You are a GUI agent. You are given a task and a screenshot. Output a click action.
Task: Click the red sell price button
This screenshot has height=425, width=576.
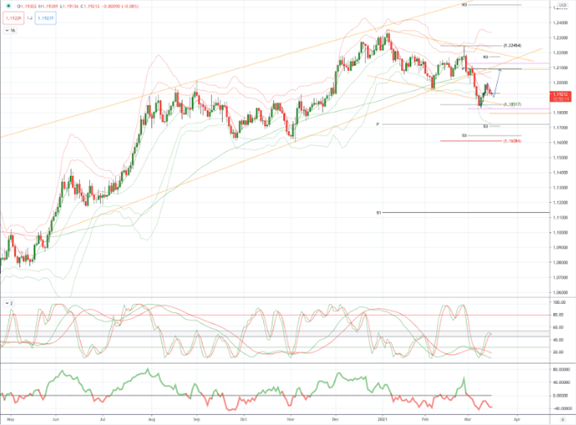coord(14,18)
